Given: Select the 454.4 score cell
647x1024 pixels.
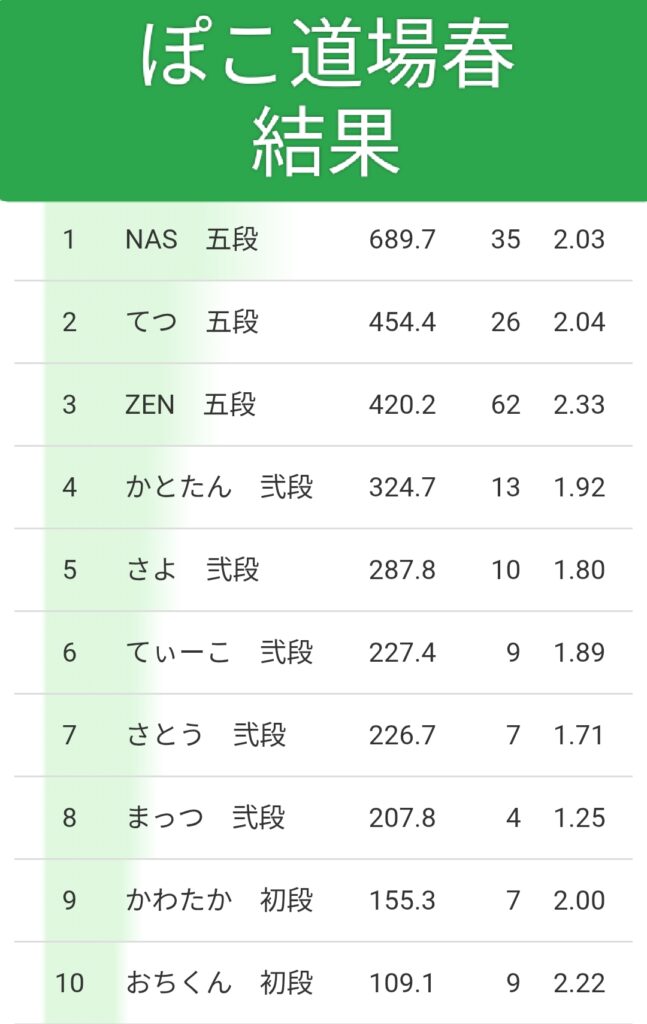Looking at the screenshot, I should point(402,322).
